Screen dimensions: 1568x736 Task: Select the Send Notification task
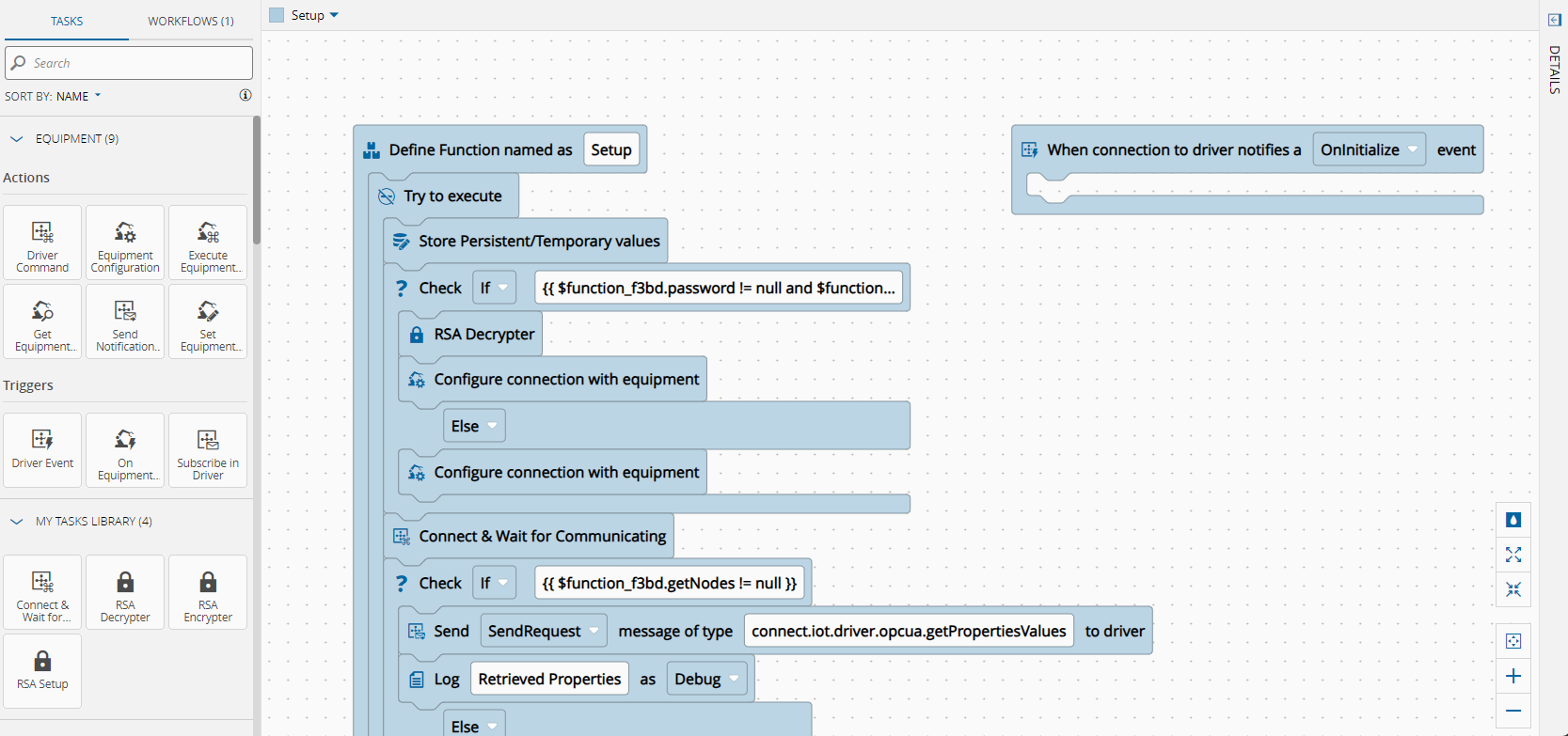pos(125,321)
